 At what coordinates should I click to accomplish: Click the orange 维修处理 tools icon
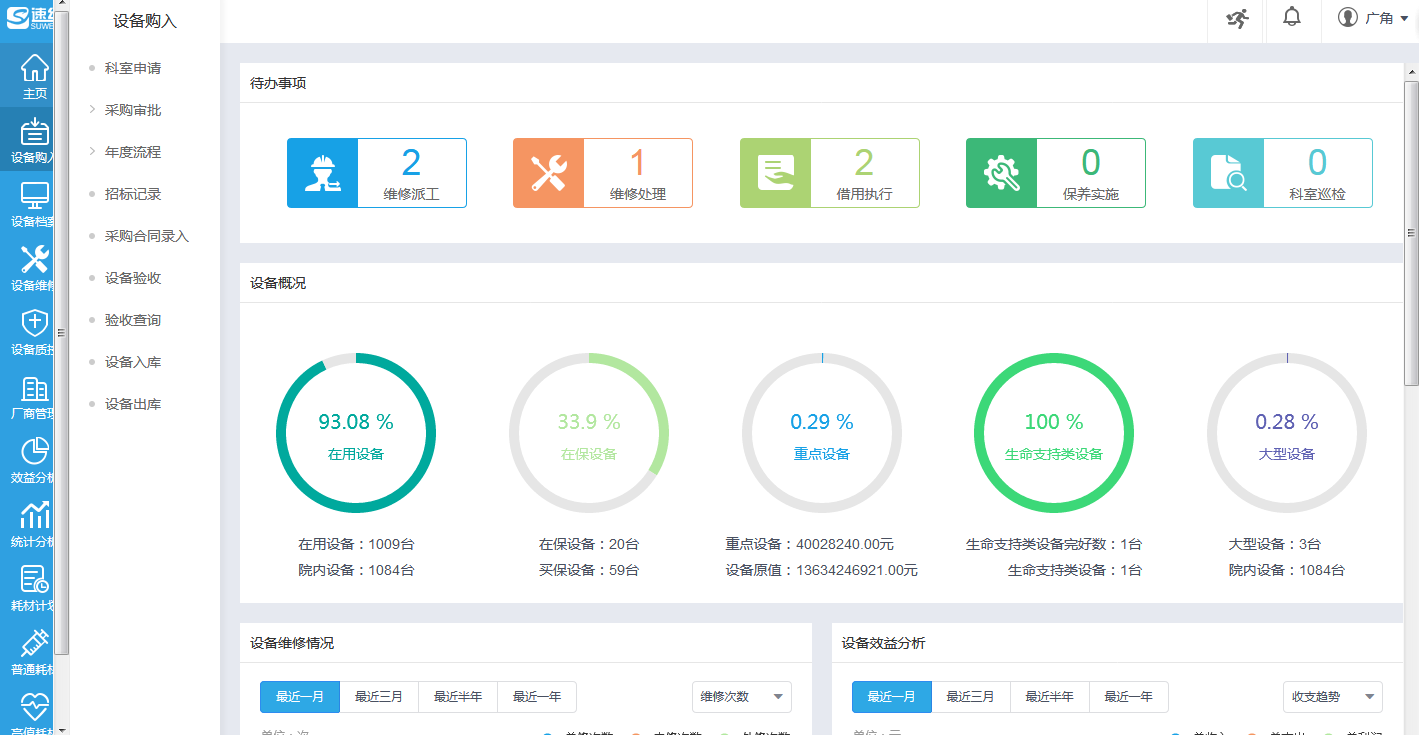[x=548, y=173]
